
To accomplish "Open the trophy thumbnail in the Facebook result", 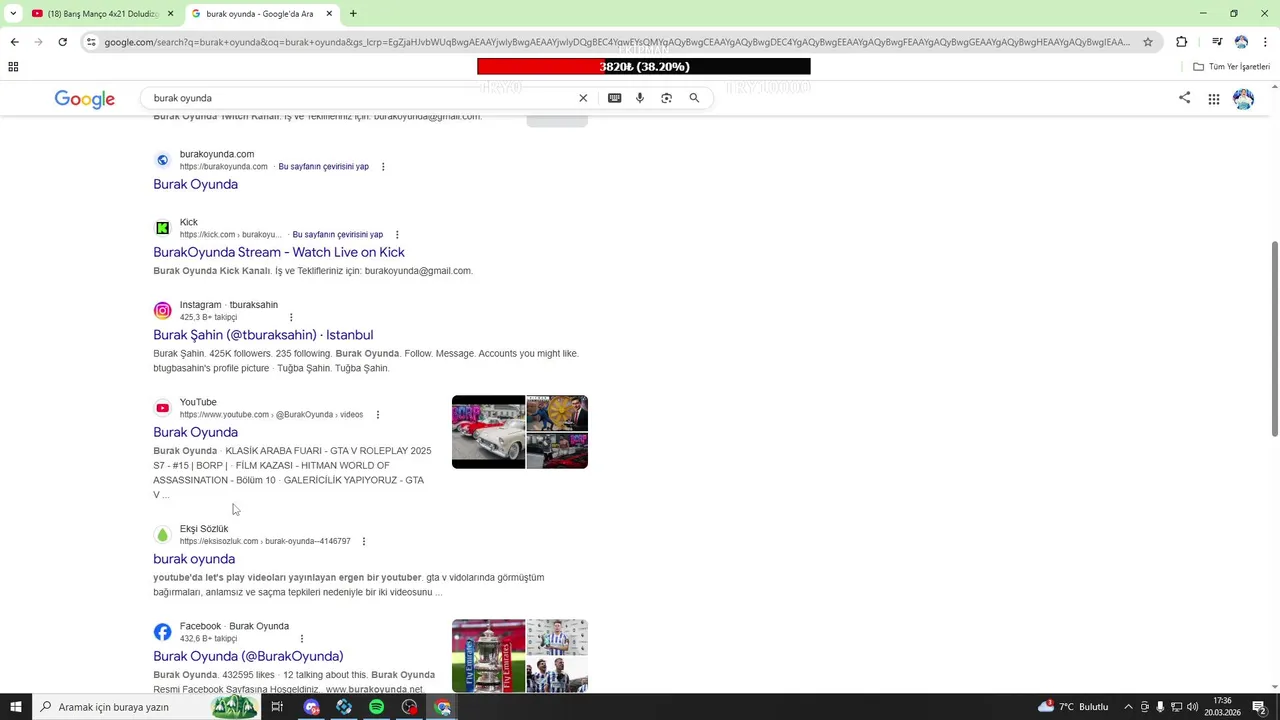I will [x=488, y=656].
